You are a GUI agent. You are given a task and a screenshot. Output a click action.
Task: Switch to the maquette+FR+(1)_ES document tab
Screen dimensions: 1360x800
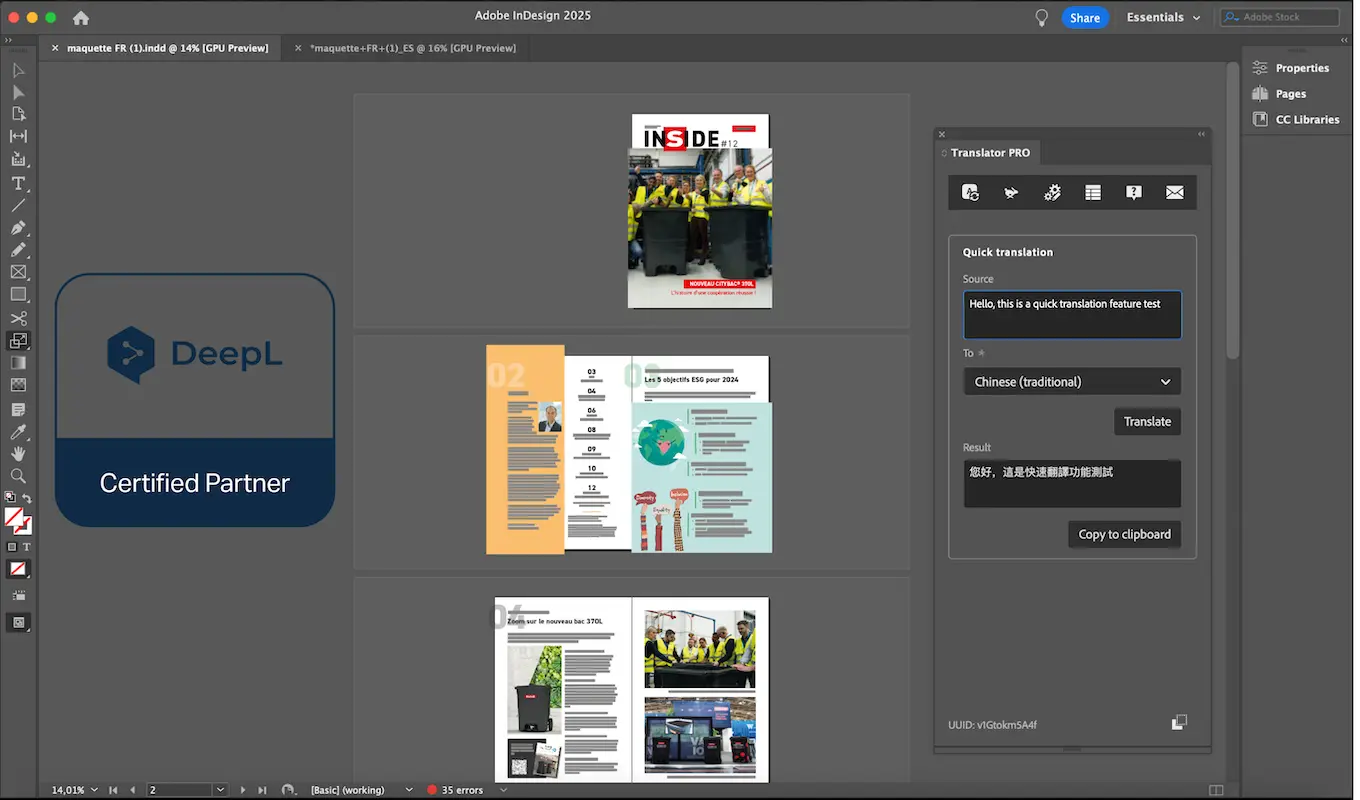(x=412, y=48)
